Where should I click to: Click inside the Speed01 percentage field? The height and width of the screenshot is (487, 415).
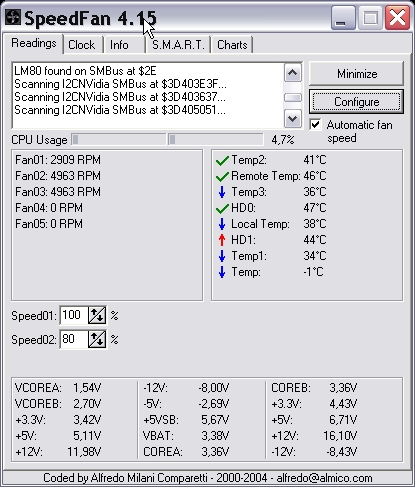74,315
